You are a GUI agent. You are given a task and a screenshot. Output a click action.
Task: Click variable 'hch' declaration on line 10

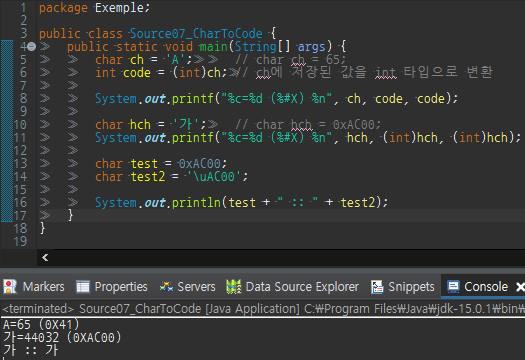pyautogui.click(x=140, y=125)
